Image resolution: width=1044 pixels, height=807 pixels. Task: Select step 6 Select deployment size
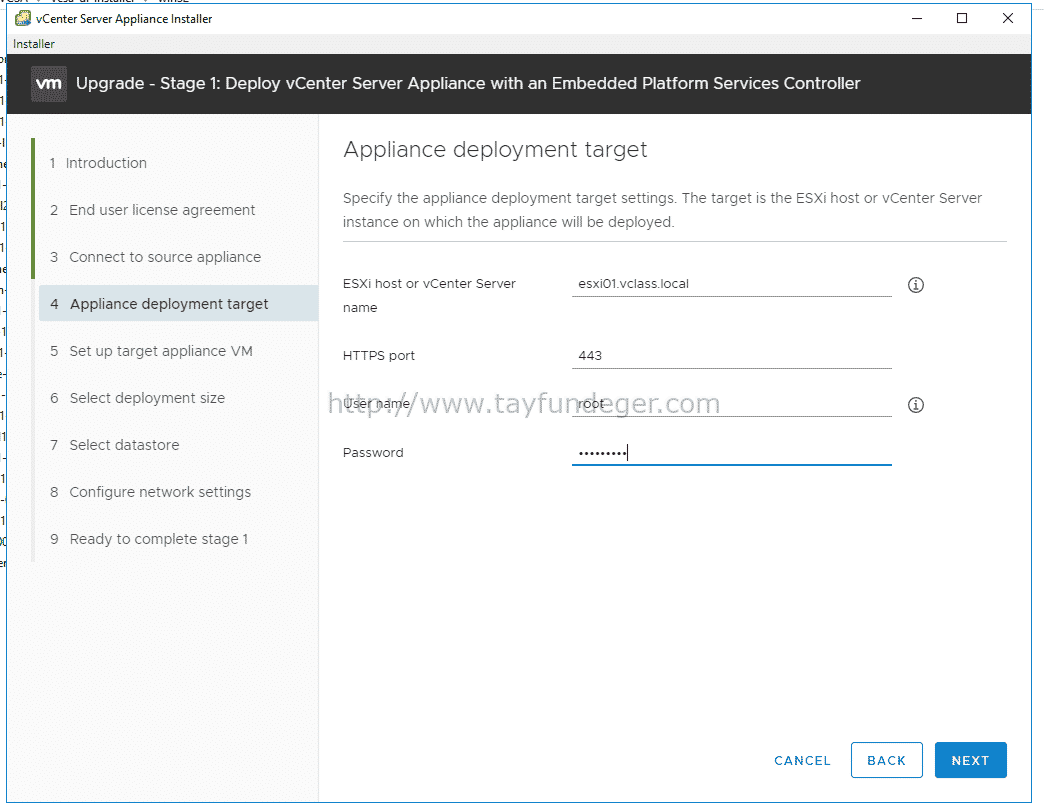[x=138, y=398]
